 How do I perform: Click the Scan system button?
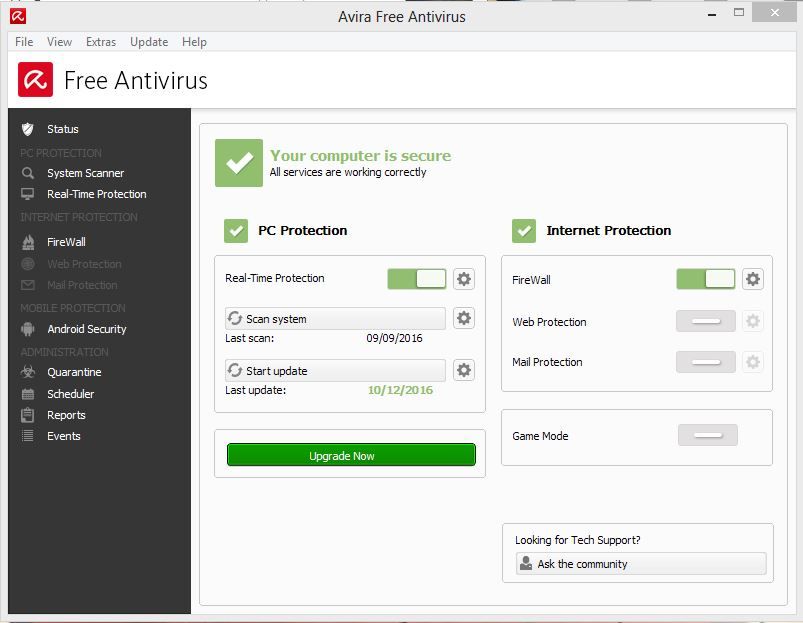(x=335, y=319)
